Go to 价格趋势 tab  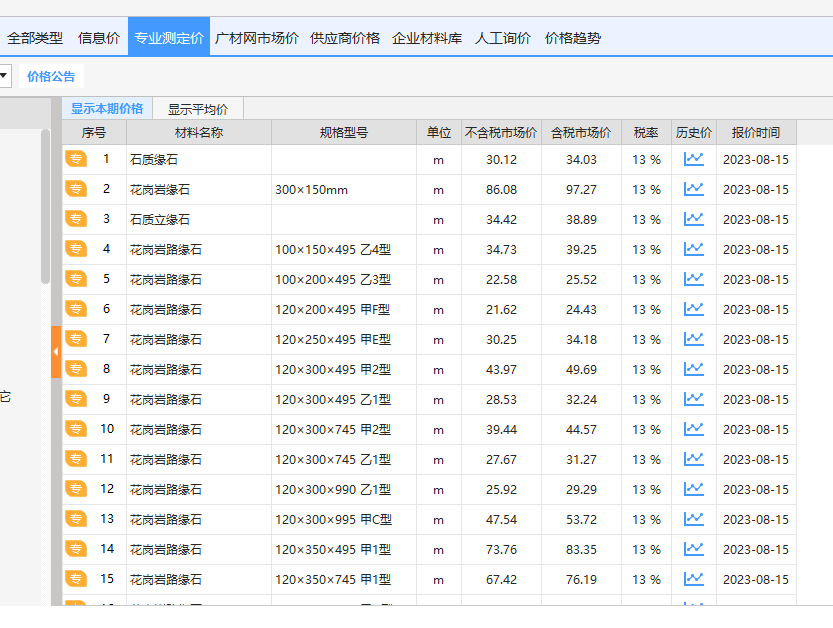pyautogui.click(x=573, y=38)
